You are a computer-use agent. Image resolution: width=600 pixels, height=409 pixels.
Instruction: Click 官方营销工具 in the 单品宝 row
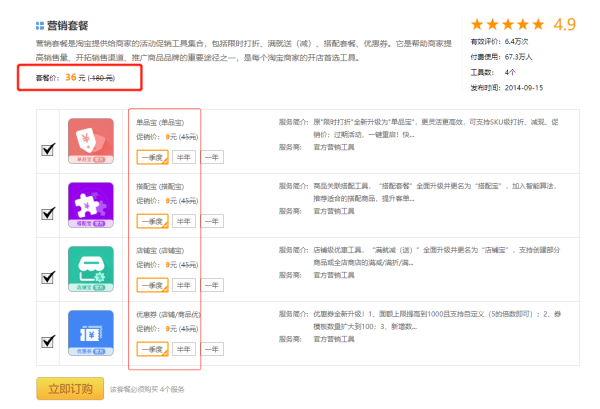334,147
